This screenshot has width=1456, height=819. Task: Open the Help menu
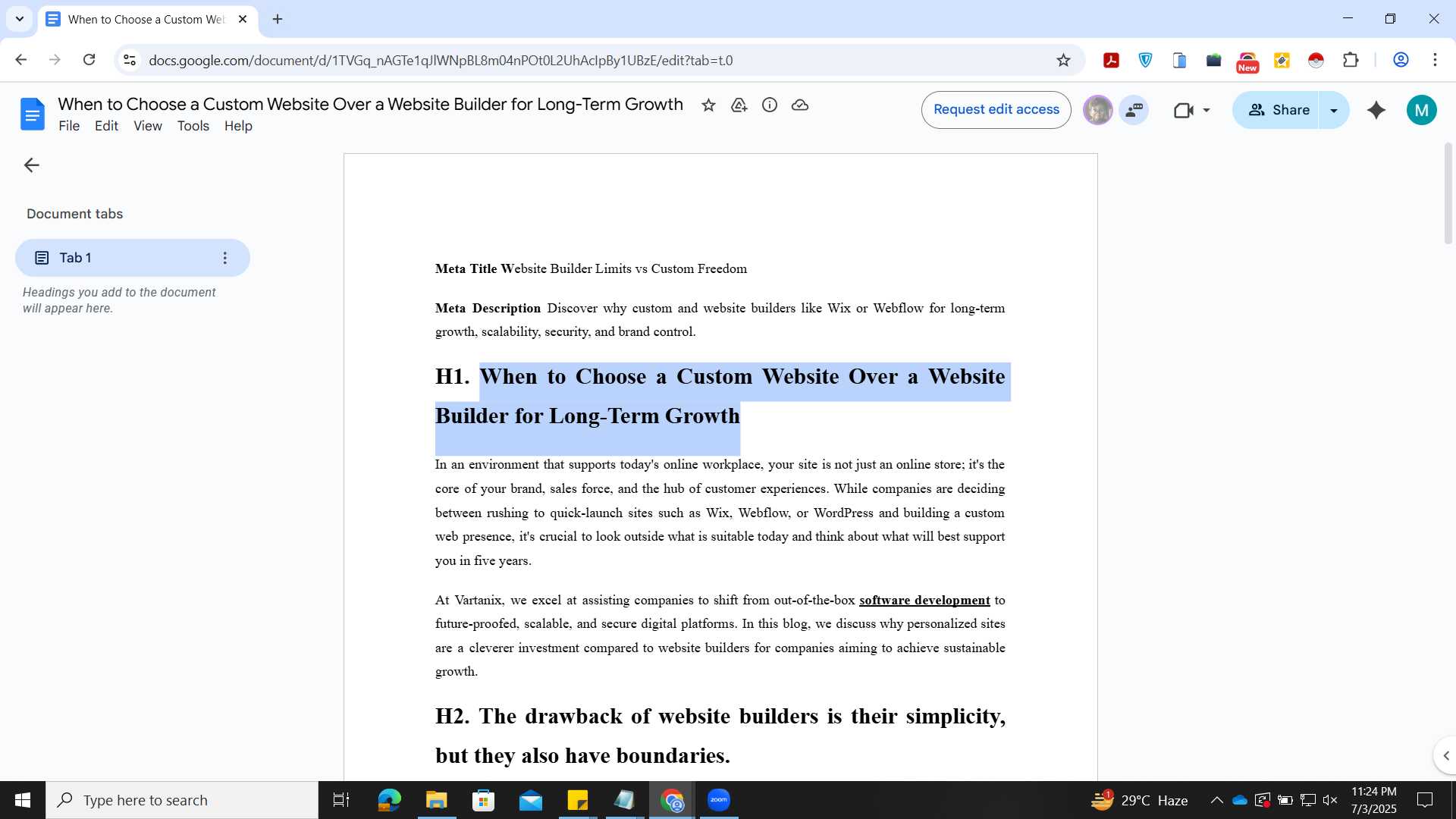[x=238, y=127]
